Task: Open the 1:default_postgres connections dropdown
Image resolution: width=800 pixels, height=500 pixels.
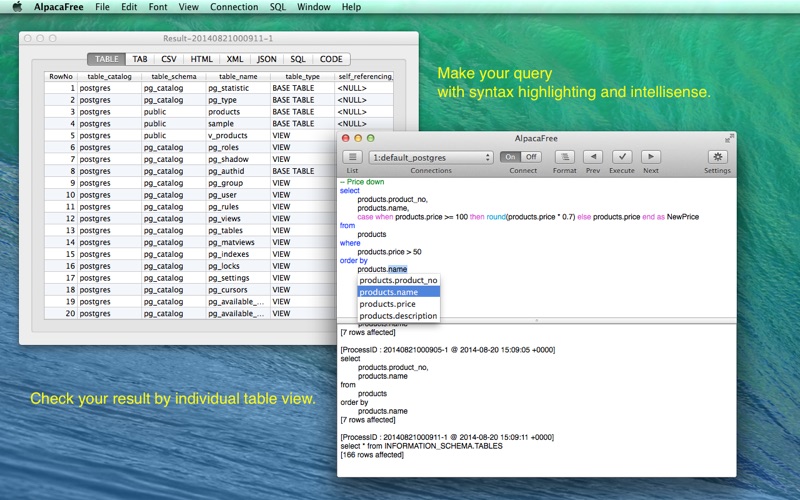Action: [431, 158]
